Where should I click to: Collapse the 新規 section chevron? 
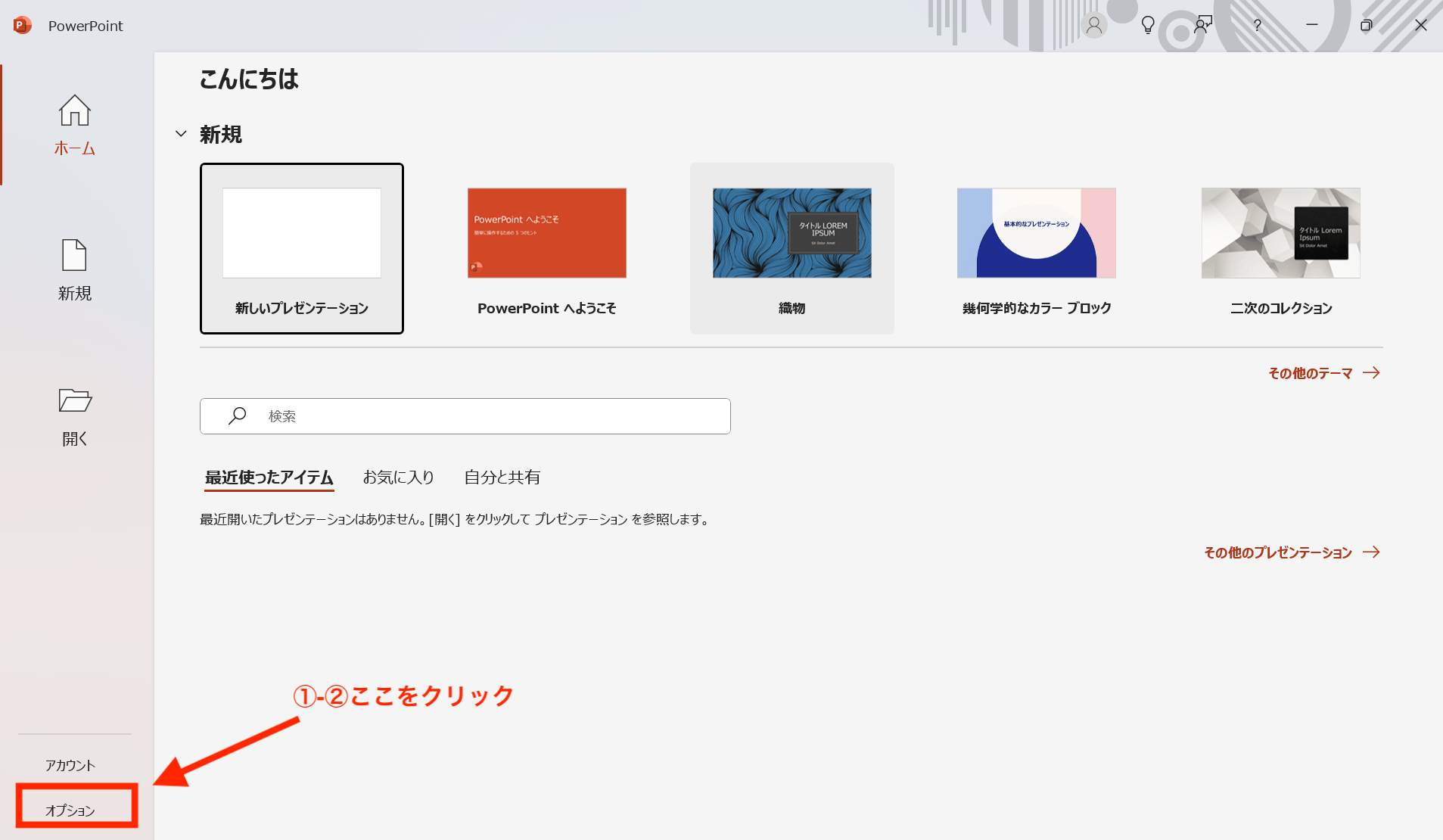[x=181, y=134]
